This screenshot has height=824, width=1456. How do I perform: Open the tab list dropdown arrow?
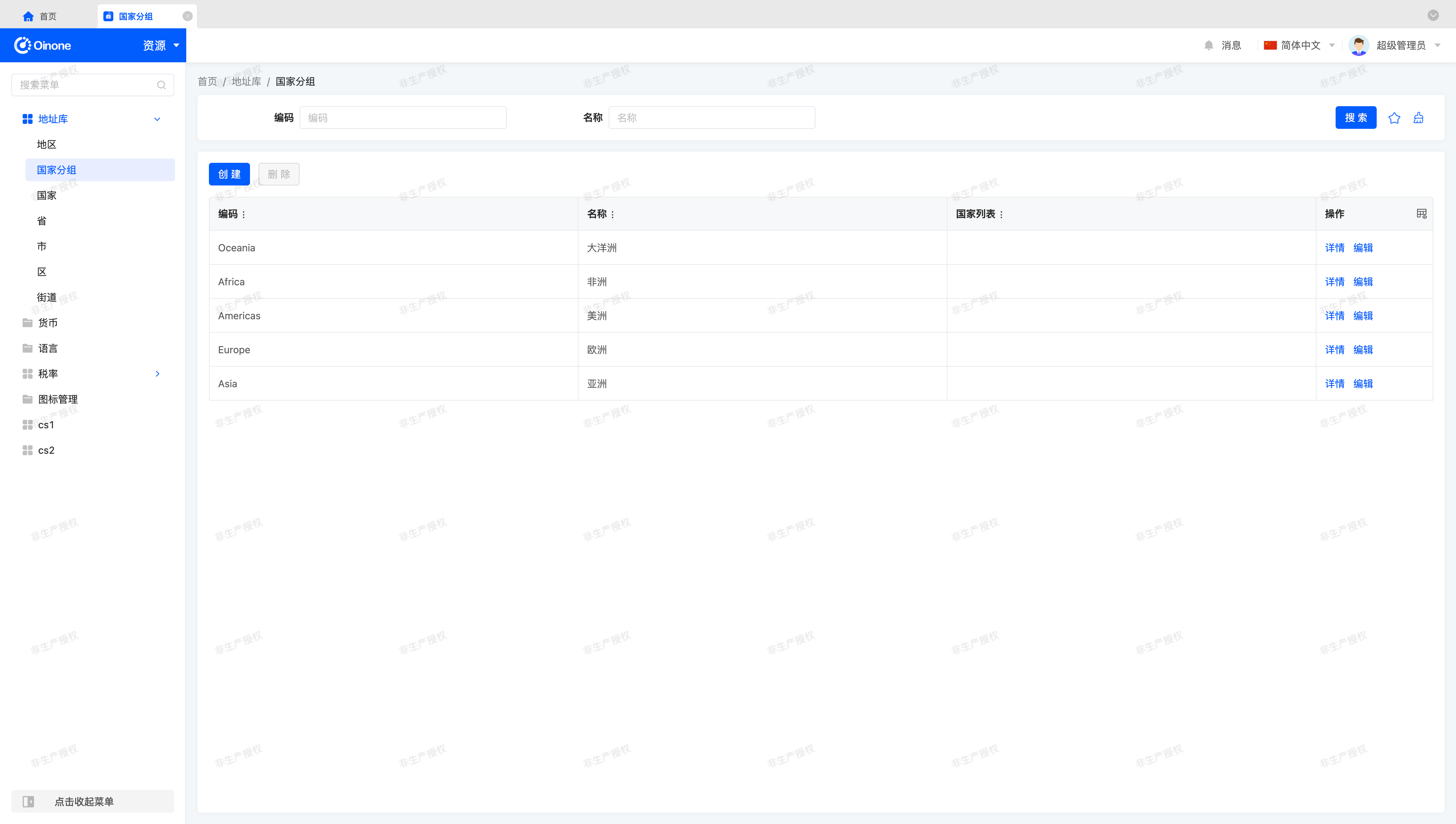tap(1433, 15)
